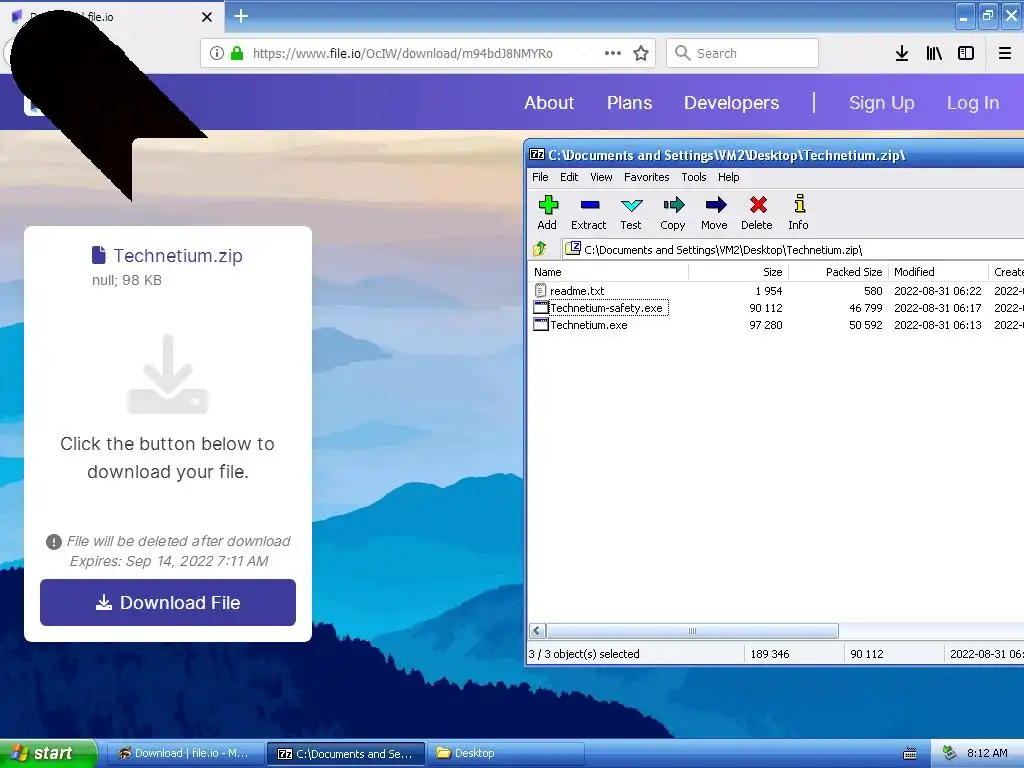1024x768 pixels.
Task: Open the Firefox hamburger menu
Action: pos(1005,54)
